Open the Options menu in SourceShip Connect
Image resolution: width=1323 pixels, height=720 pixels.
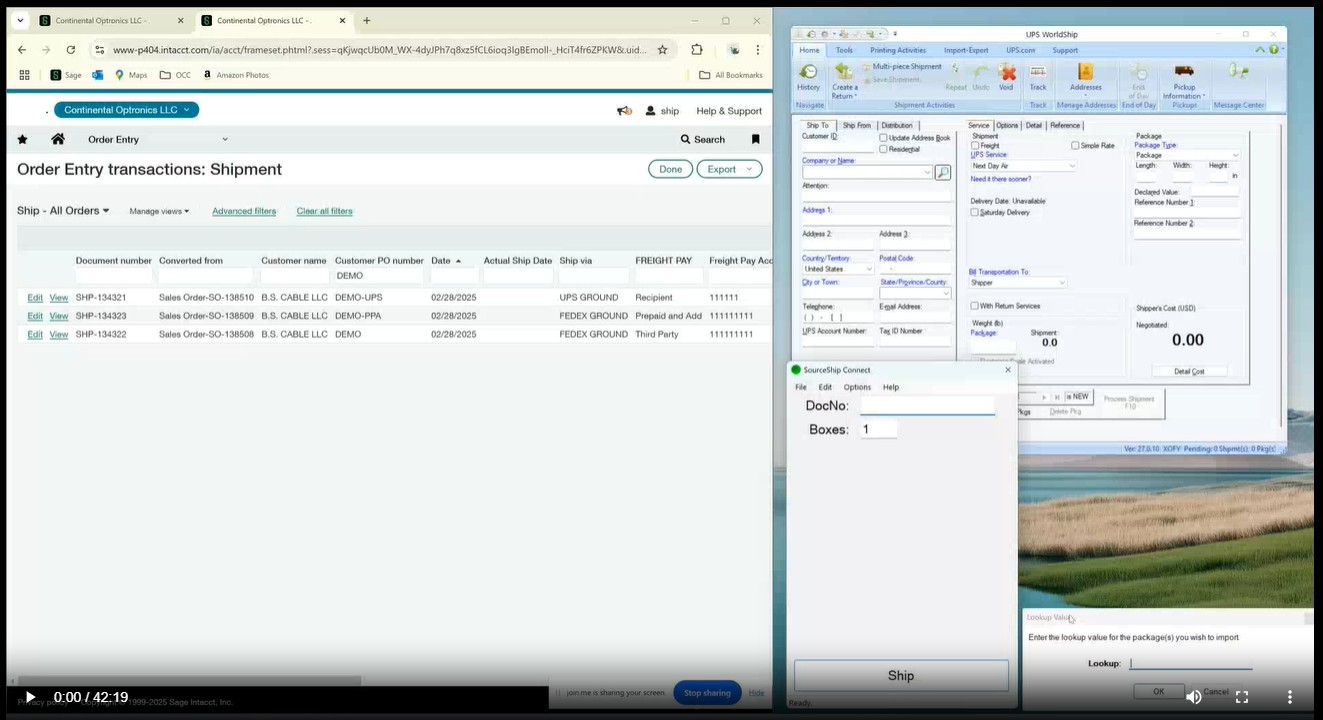857,387
